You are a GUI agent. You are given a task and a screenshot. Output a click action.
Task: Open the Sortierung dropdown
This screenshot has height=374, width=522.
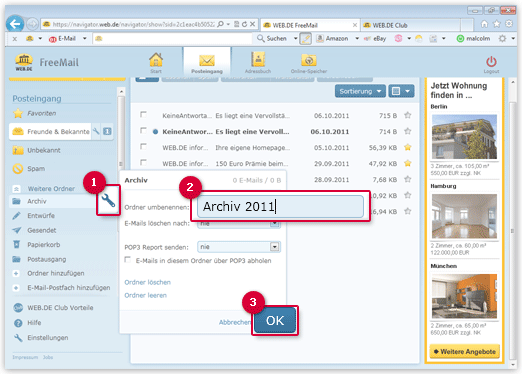[x=360, y=91]
